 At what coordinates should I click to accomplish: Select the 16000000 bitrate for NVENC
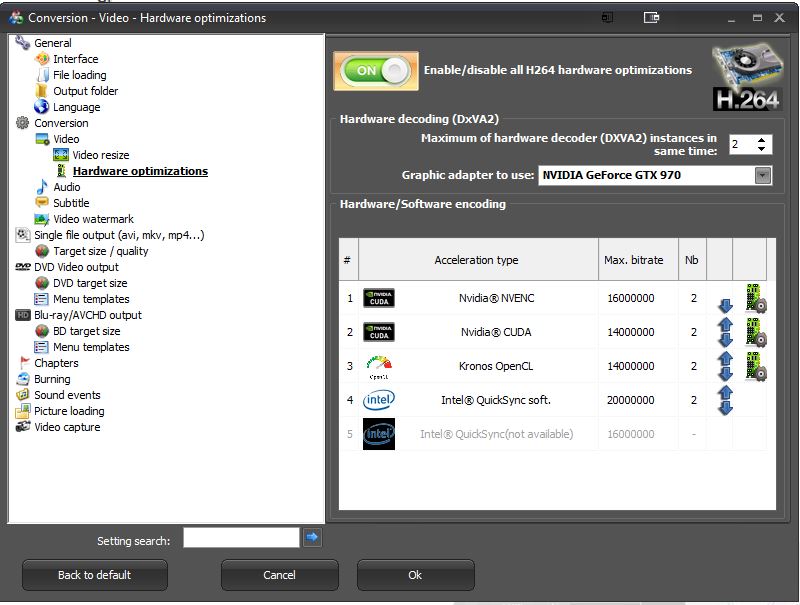coord(631,298)
